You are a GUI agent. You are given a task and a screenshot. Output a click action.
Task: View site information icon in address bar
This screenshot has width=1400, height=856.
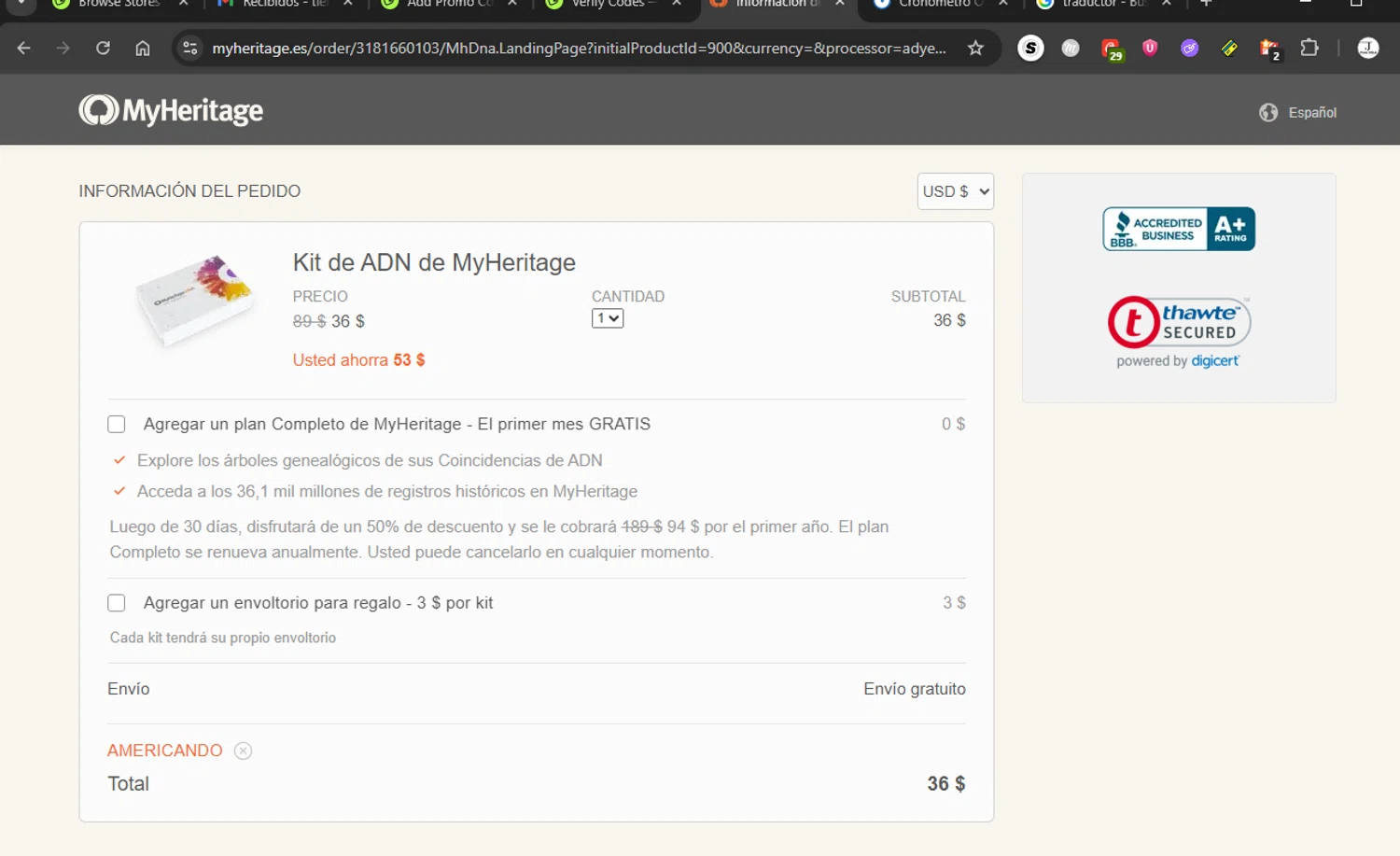pyautogui.click(x=190, y=48)
